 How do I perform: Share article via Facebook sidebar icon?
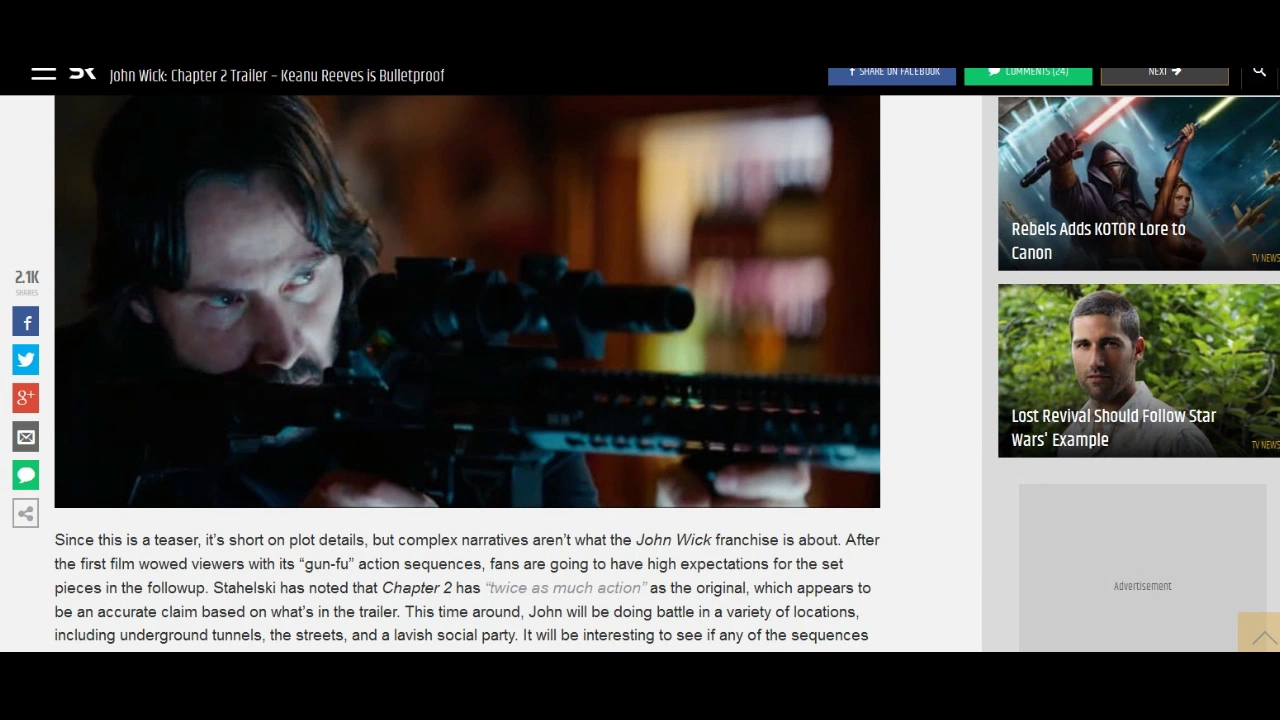(x=26, y=322)
